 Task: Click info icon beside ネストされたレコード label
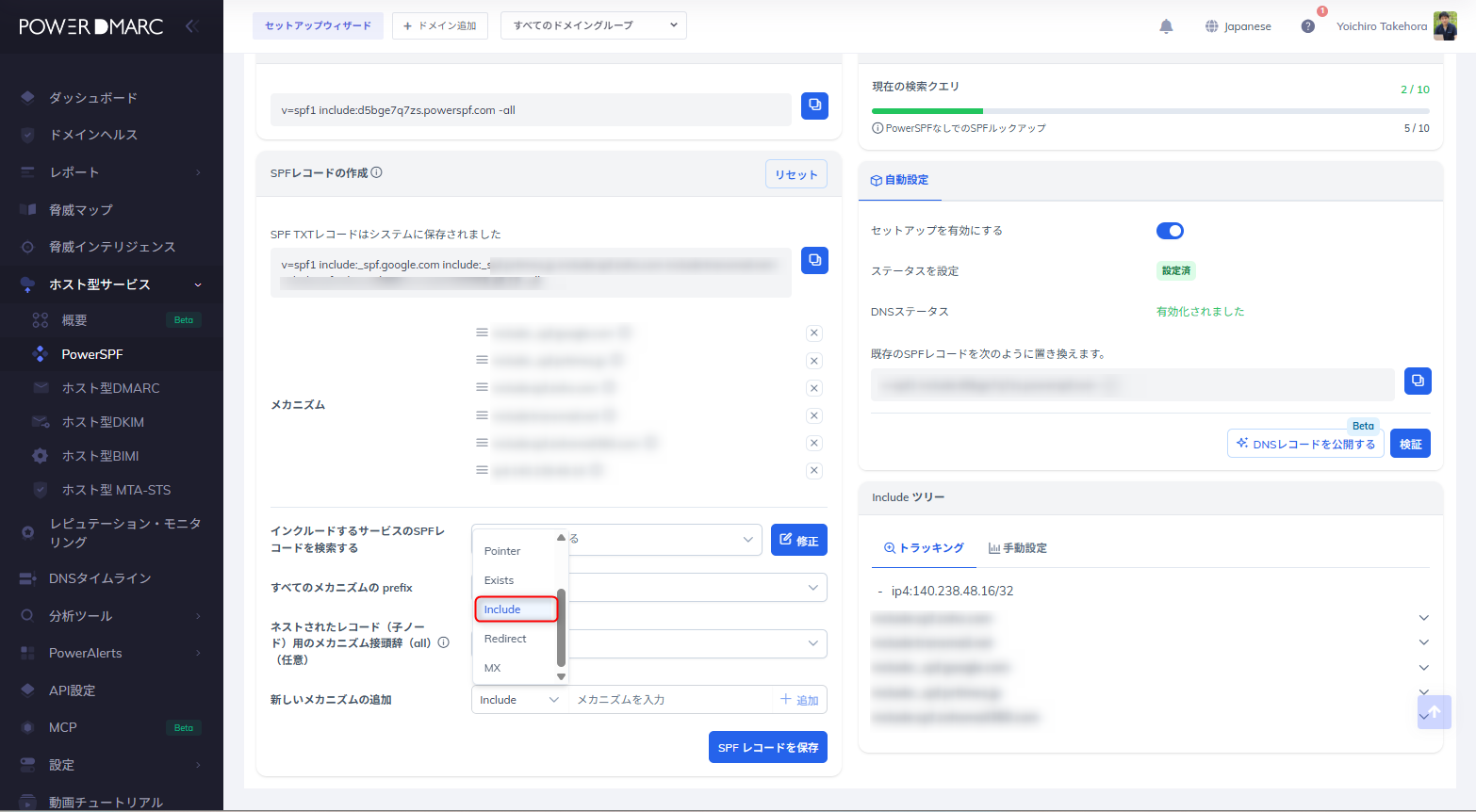[x=444, y=642]
